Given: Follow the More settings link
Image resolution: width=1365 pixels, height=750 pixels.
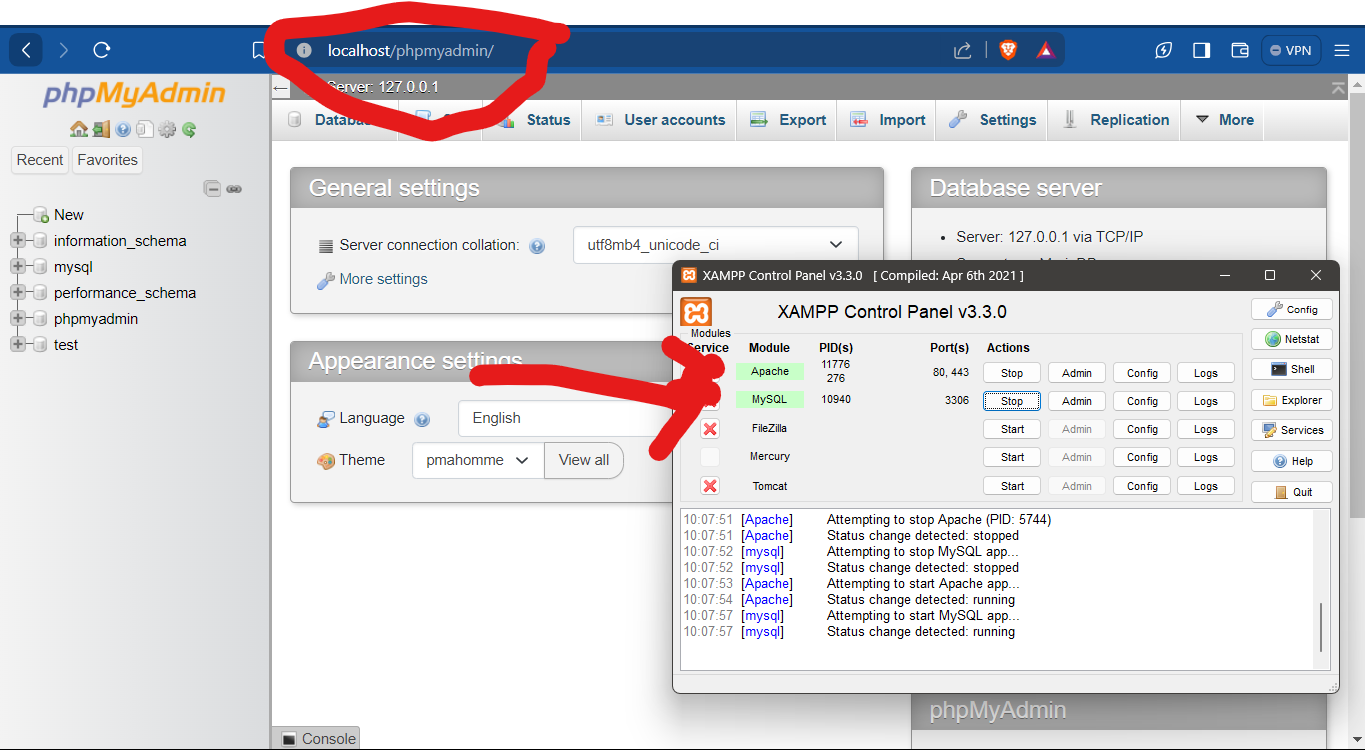Looking at the screenshot, I should [383, 279].
